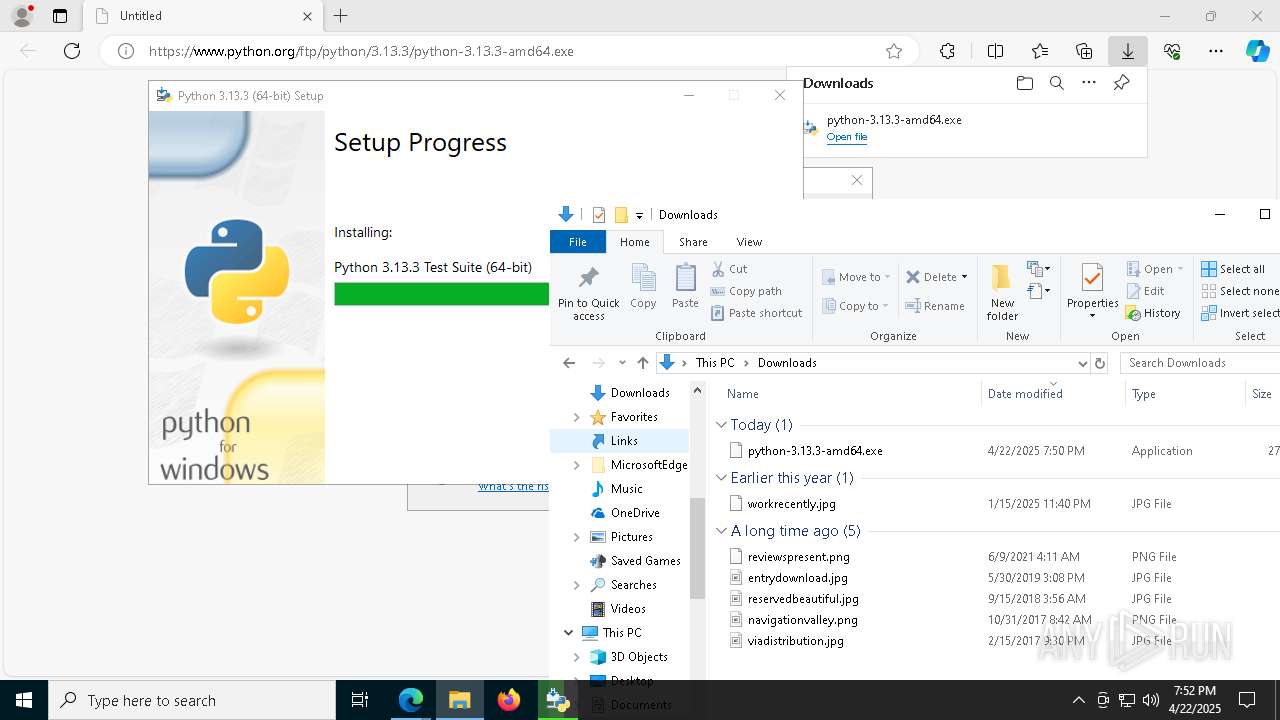Click Paste in Explorer ribbon
This screenshot has width=1280, height=720.
(685, 286)
